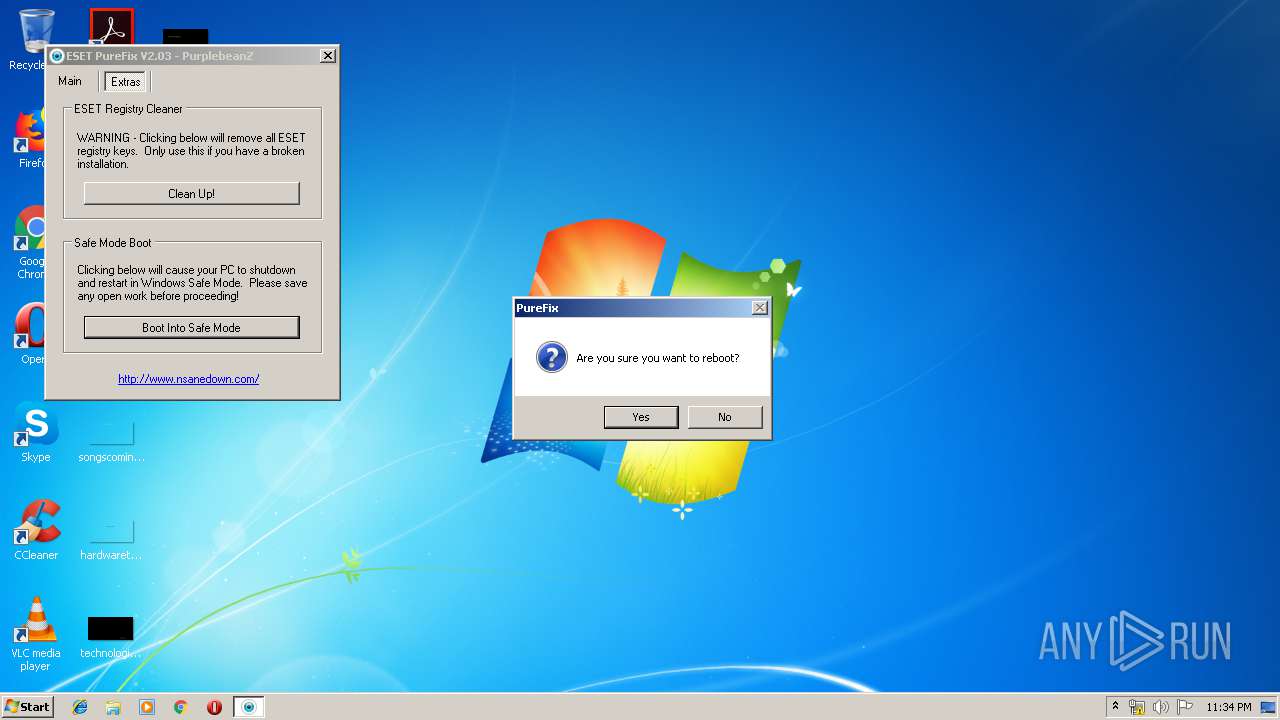Open the network tray icon

1137,707
